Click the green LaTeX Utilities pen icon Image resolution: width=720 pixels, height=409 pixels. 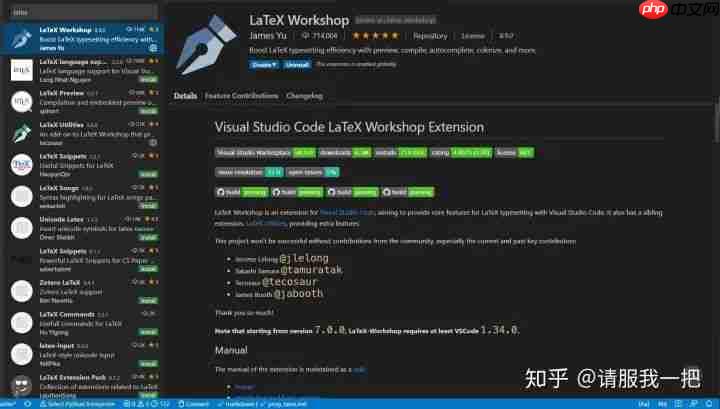[22, 133]
